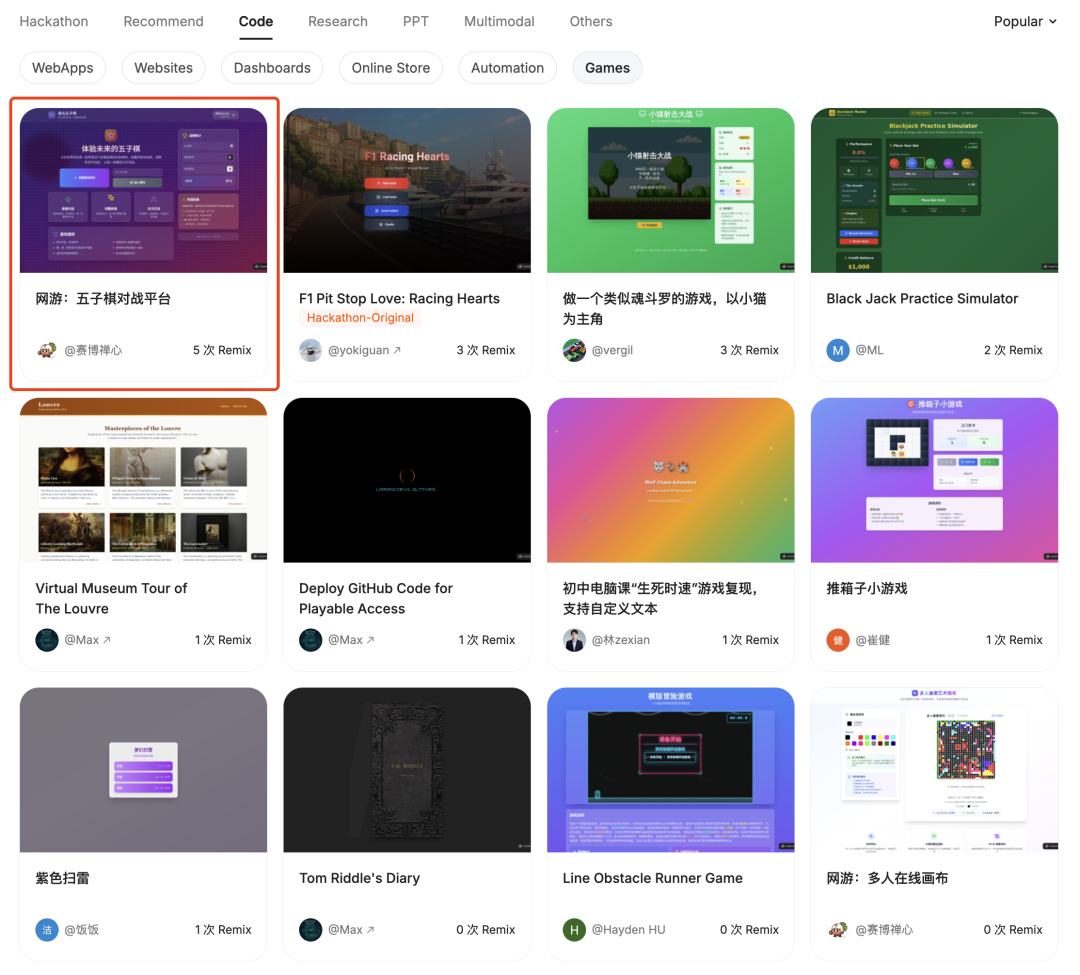Toggle the Automation filter chip
This screenshot has width=1080, height=975.
(508, 68)
